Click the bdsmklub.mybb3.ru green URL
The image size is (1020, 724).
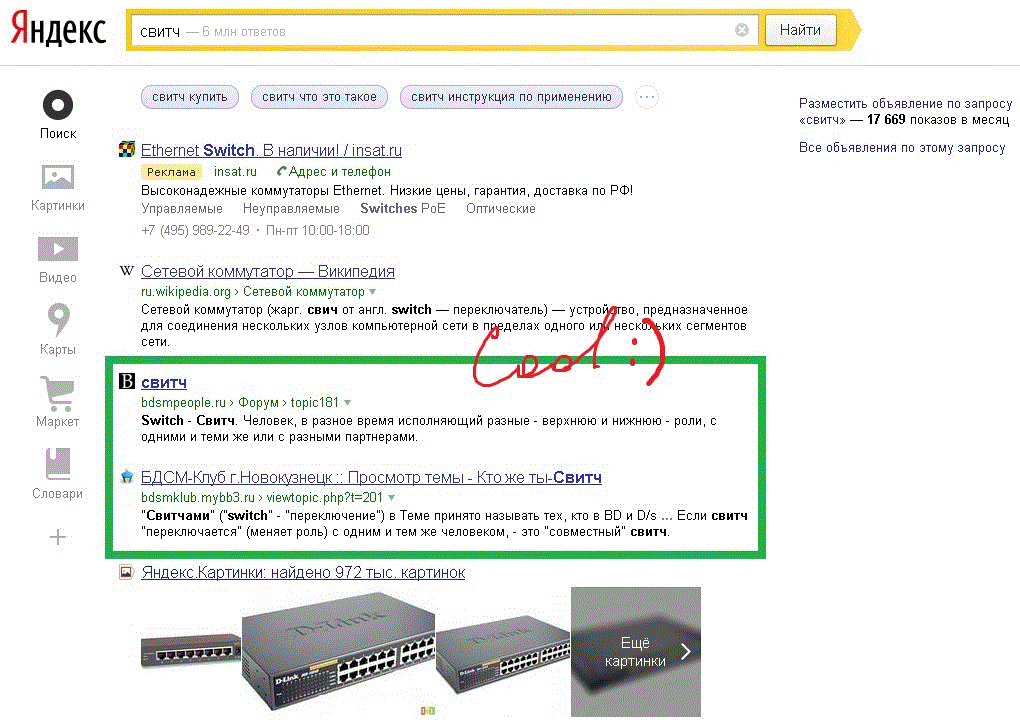[x=198, y=498]
